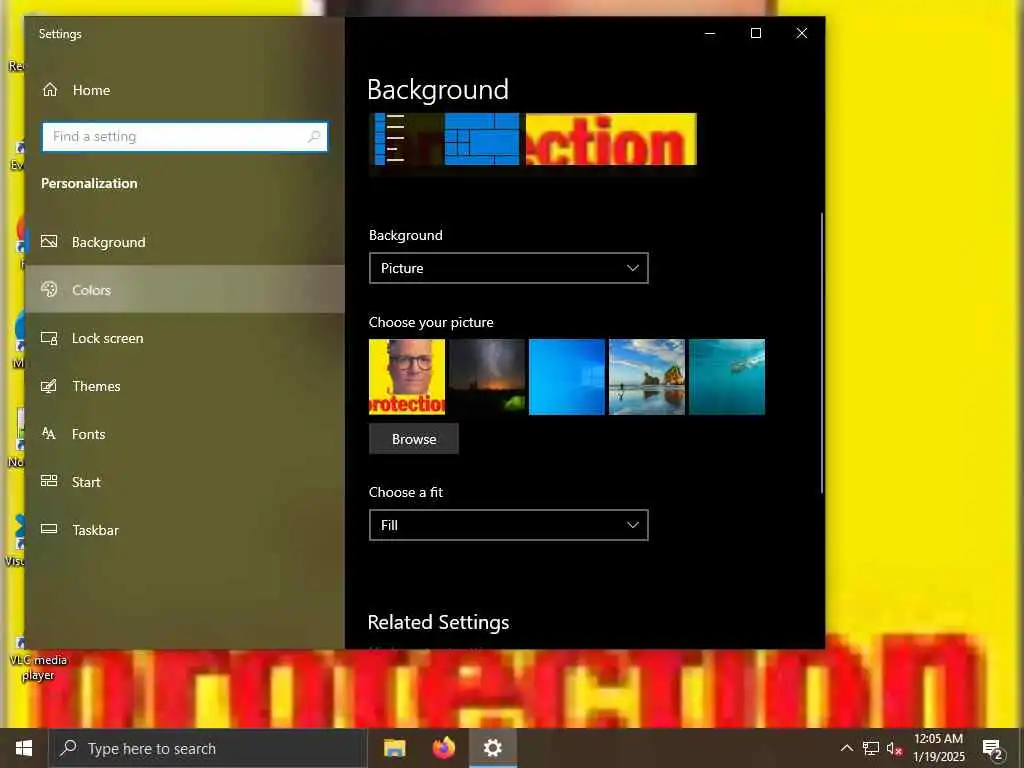The height and width of the screenshot is (768, 1024).
Task: Click the search magnifier in Find a setting
Action: 314,136
